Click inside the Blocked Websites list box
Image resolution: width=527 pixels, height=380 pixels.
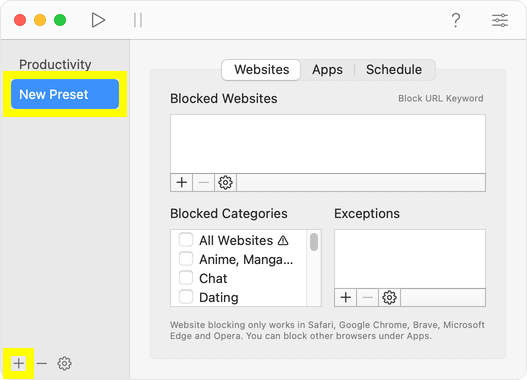pos(328,144)
